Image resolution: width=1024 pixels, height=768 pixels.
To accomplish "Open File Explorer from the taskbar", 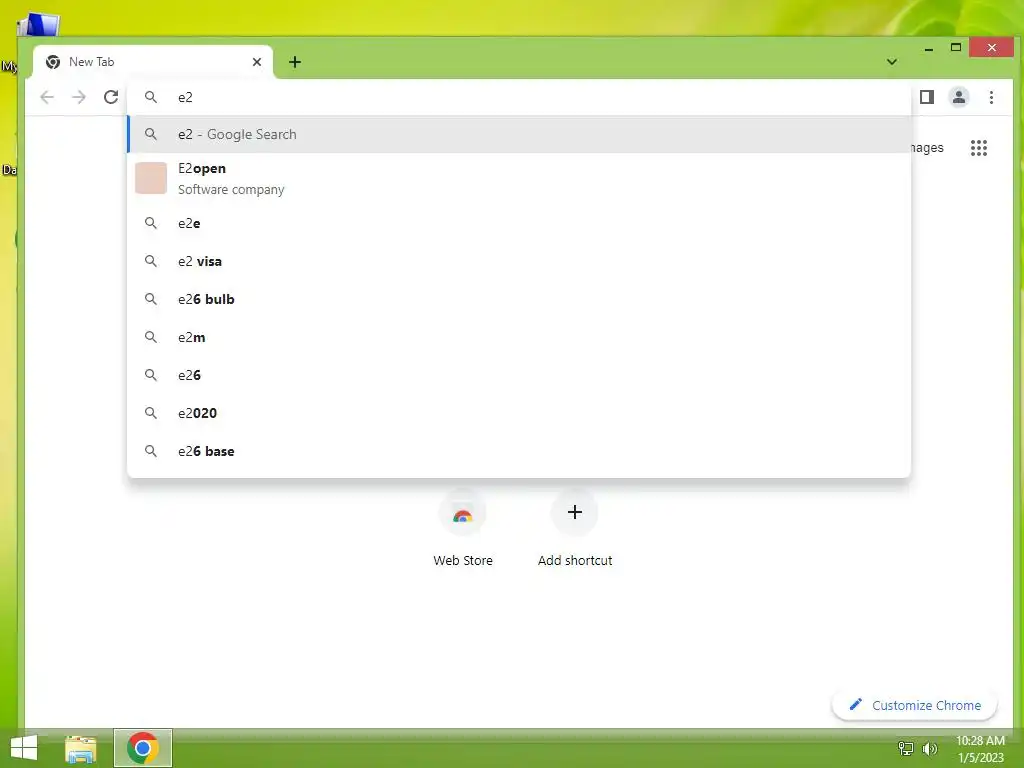I will (x=81, y=748).
